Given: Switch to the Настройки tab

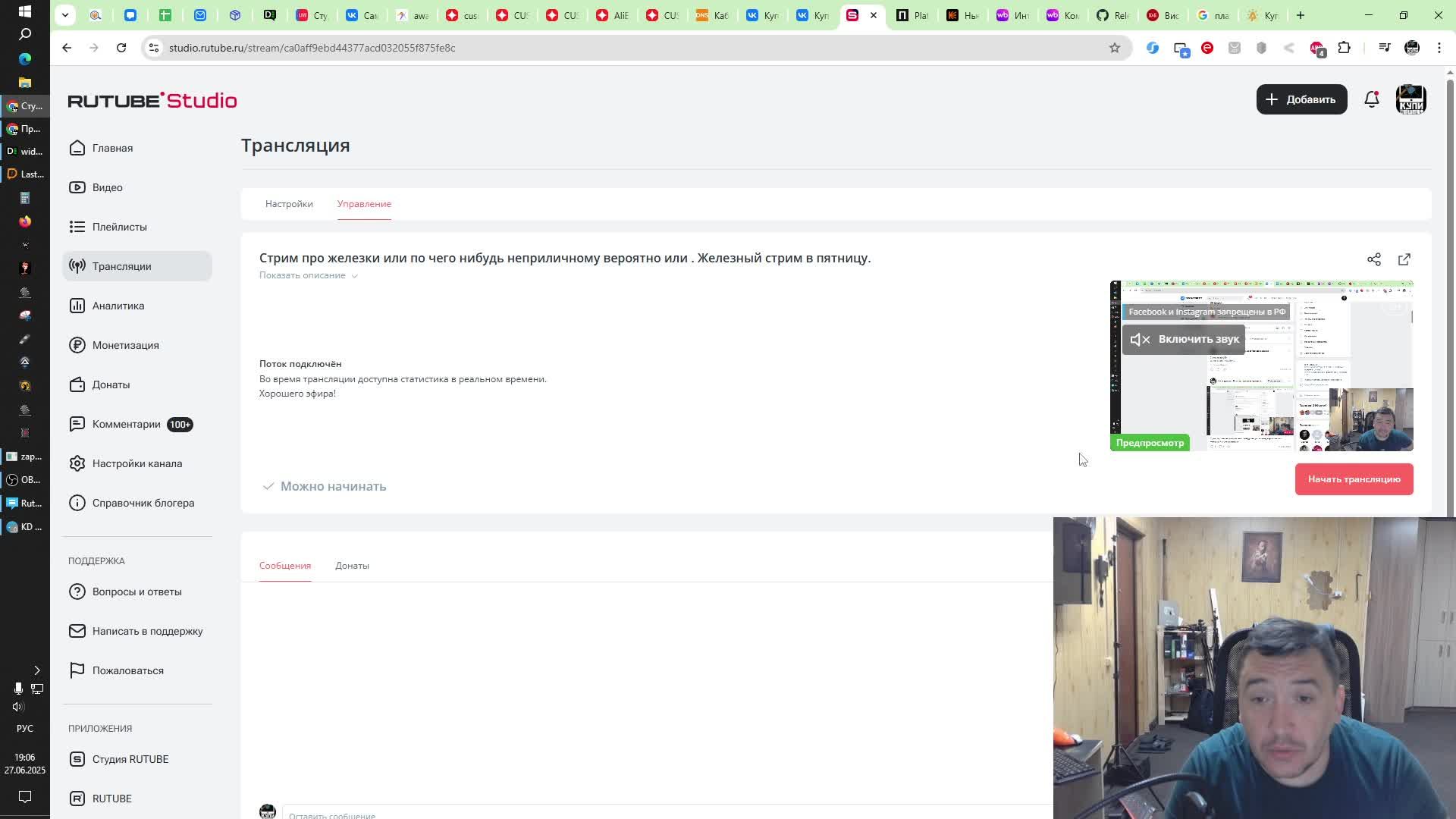Looking at the screenshot, I should [x=289, y=204].
